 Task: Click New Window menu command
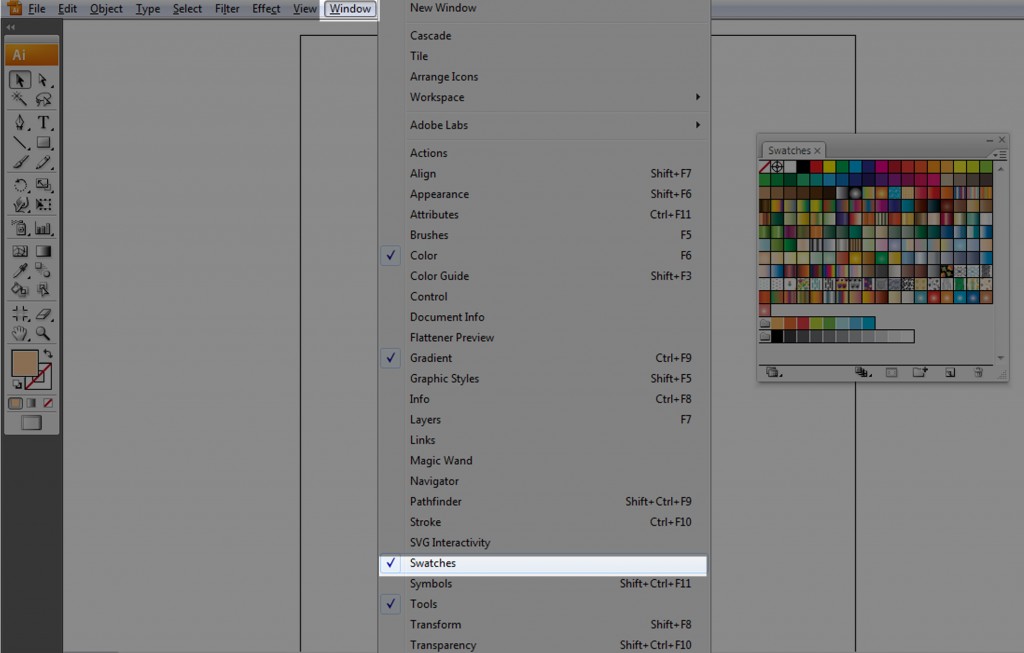[x=443, y=8]
